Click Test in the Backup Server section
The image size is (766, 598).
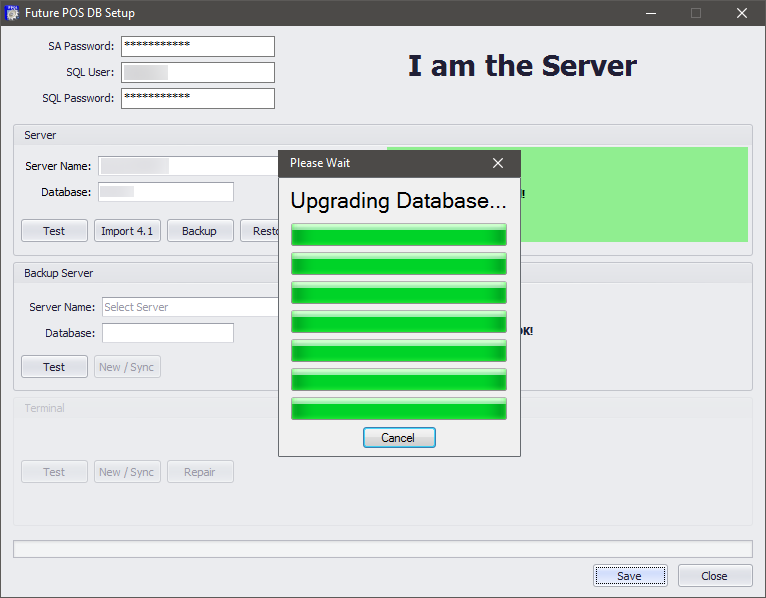click(x=54, y=366)
